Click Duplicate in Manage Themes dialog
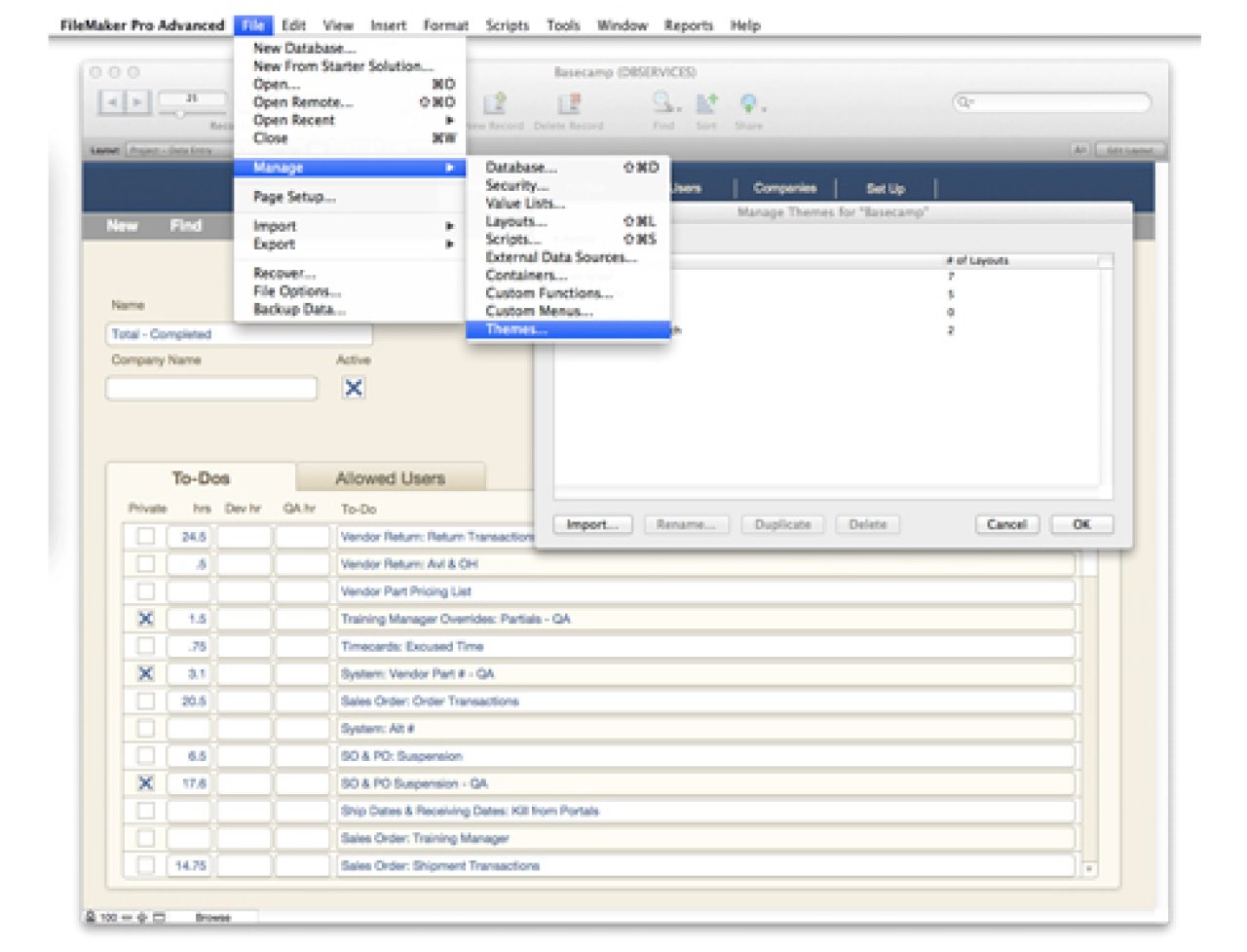Viewport: 1247px width, 952px height. (x=782, y=524)
